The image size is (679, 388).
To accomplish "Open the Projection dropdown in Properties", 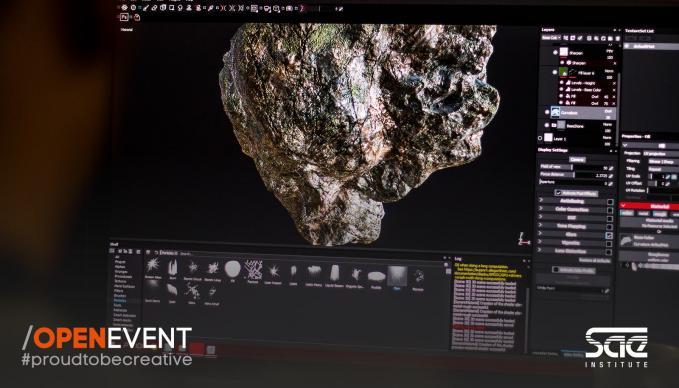I will tap(661, 153).
